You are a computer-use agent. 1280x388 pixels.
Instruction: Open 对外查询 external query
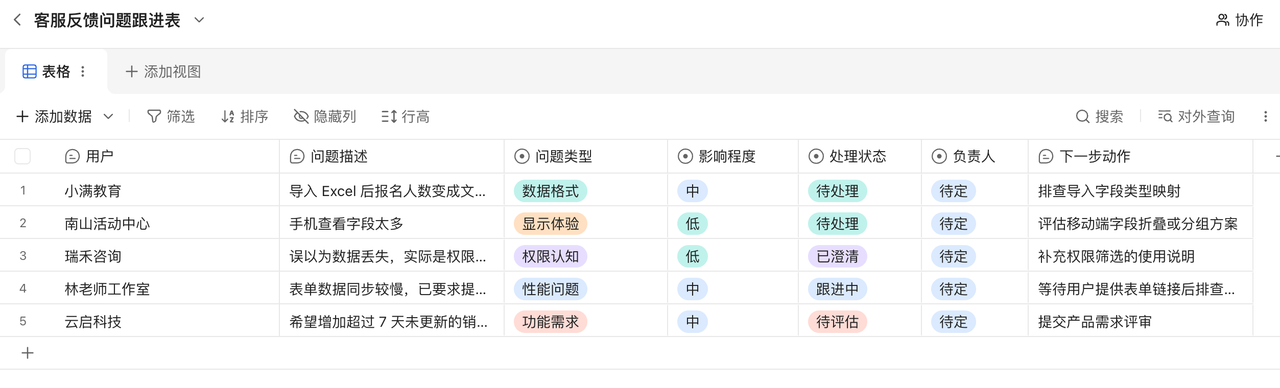[x=1195, y=117]
